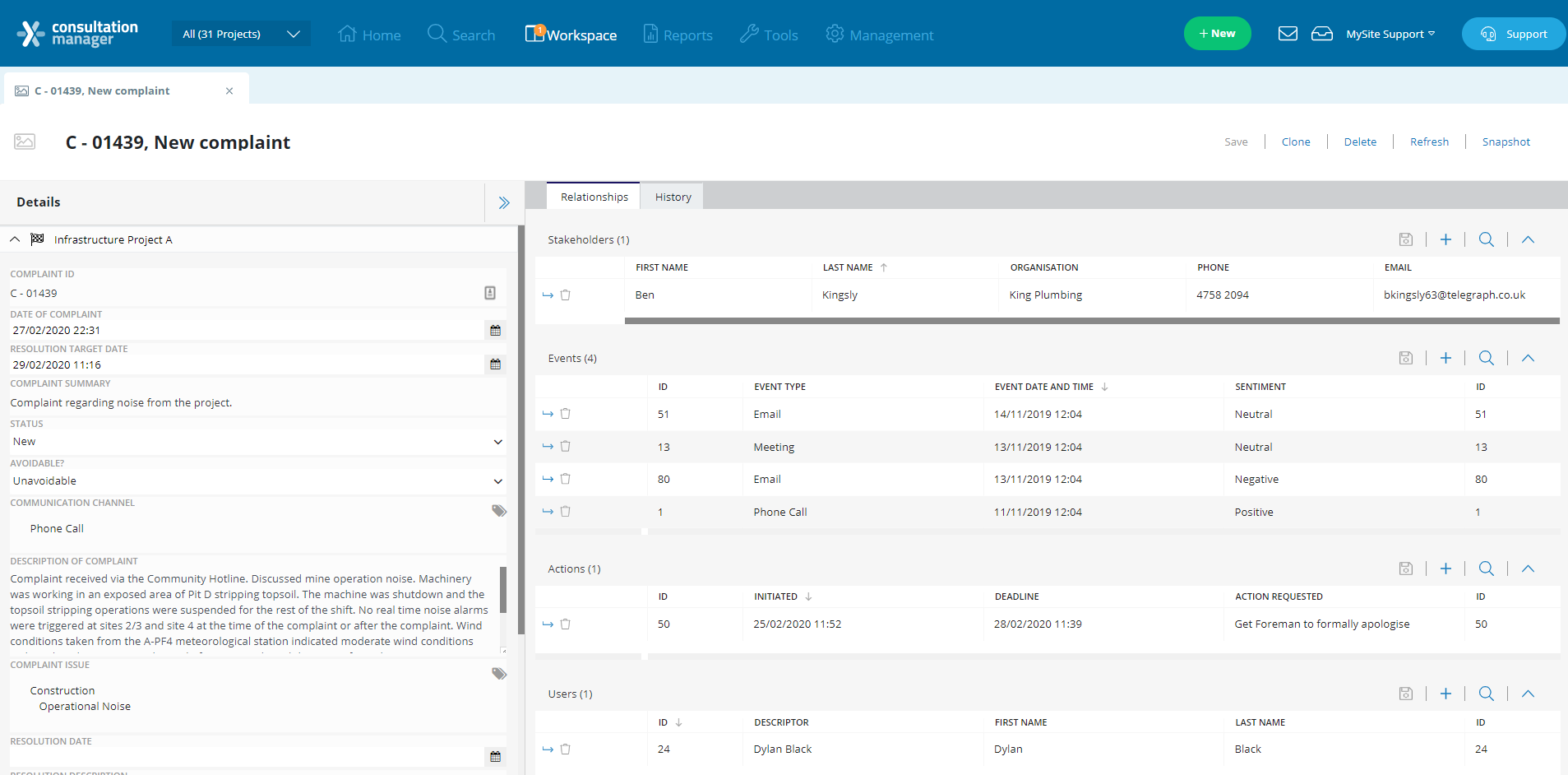Collapse the Details panel with double chevron
The width and height of the screenshot is (1568, 775).
click(504, 202)
